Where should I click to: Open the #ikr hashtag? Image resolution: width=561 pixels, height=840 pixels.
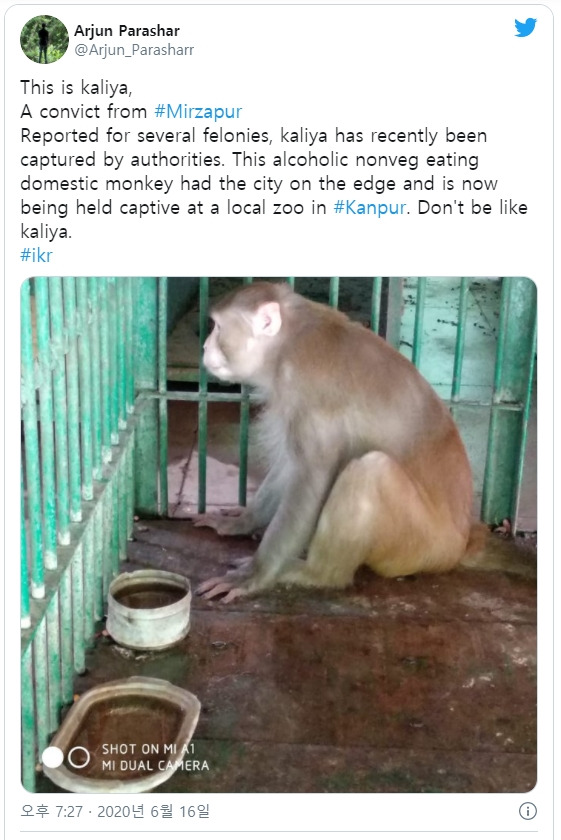36,255
